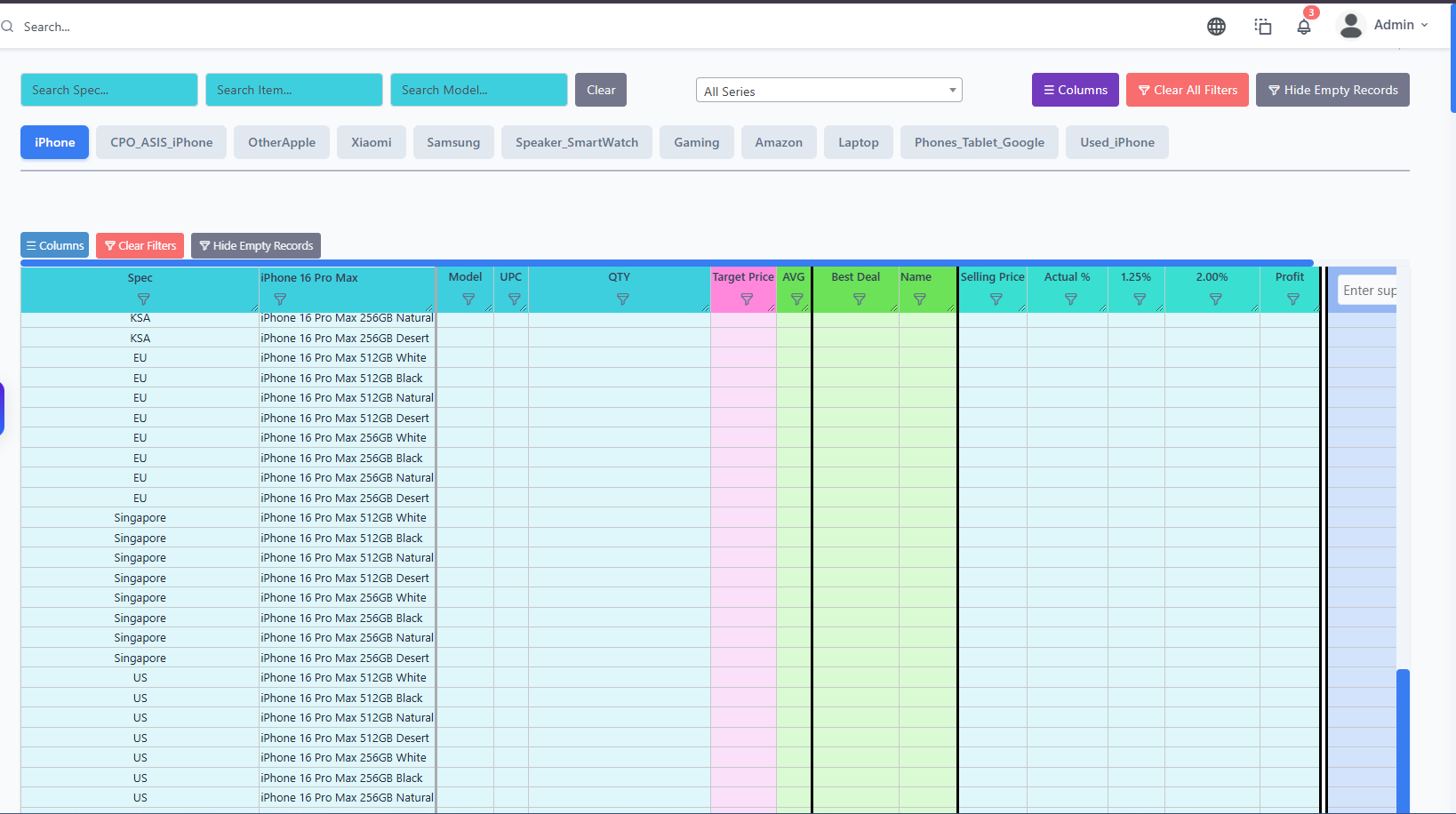The image size is (1456, 814).
Task: Focus the Search Spec input
Action: 109,90
